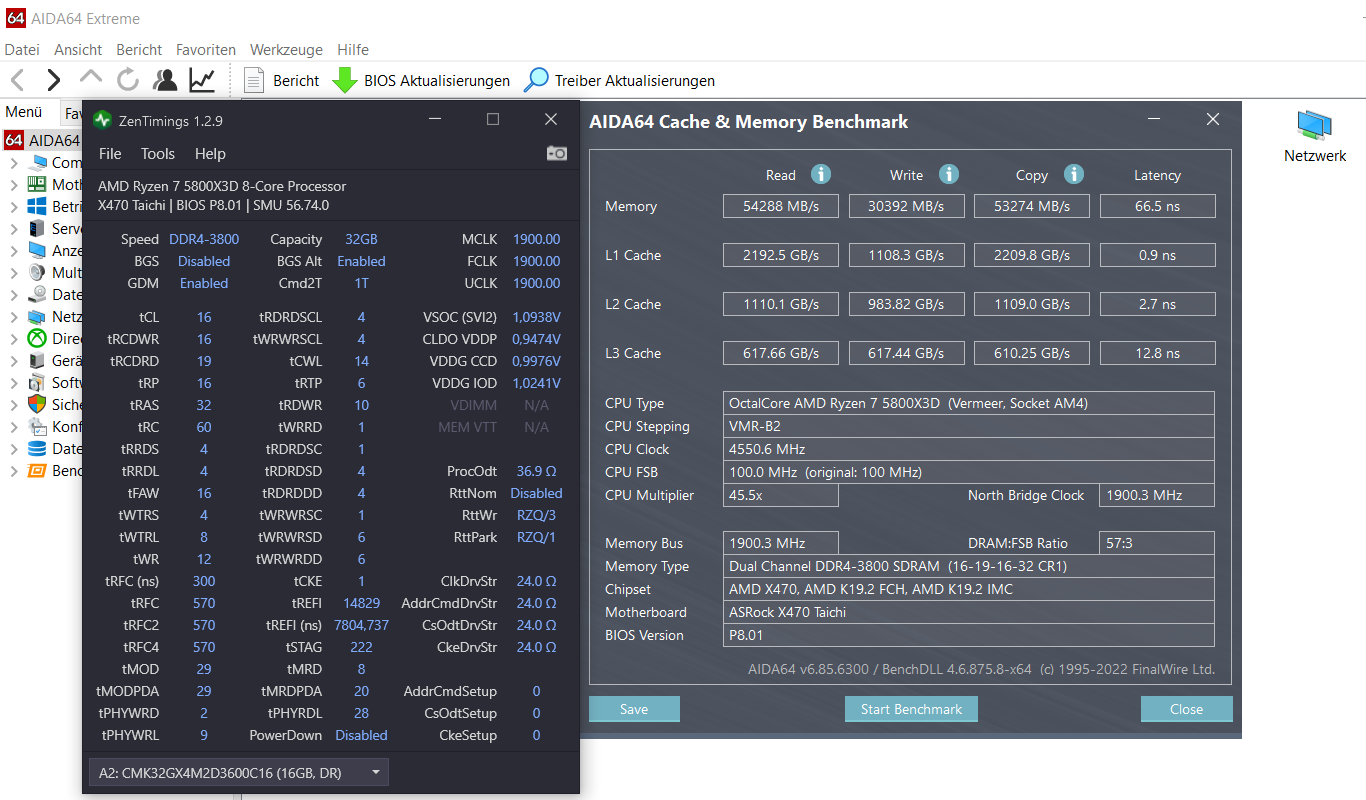The height and width of the screenshot is (800, 1366).
Task: Open the Werkzeuge menu in AIDA64
Action: tap(286, 49)
